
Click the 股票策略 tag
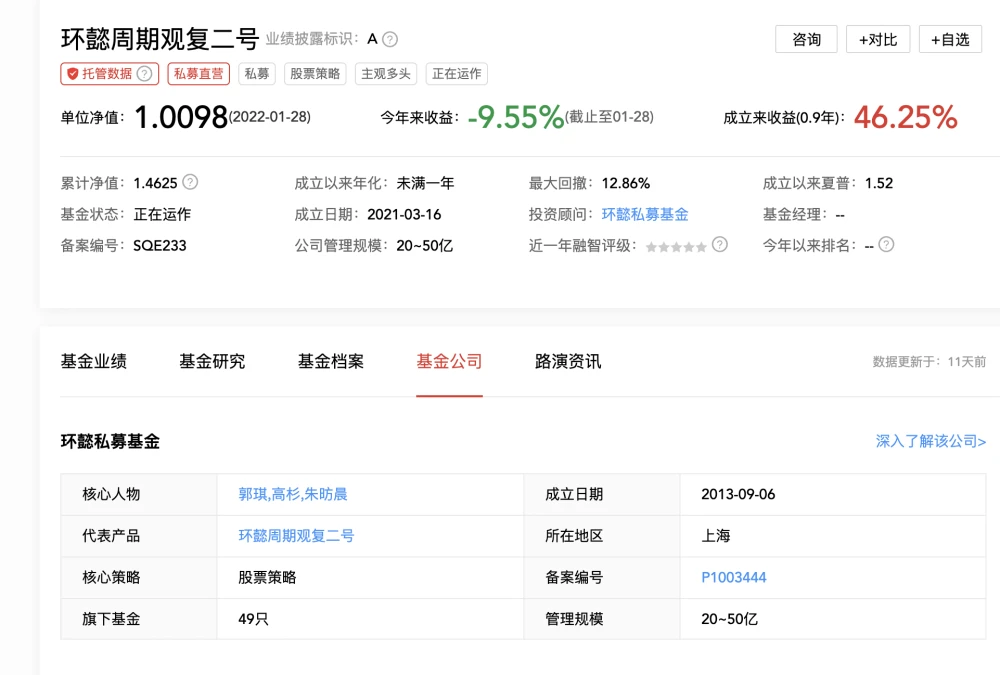coord(315,74)
